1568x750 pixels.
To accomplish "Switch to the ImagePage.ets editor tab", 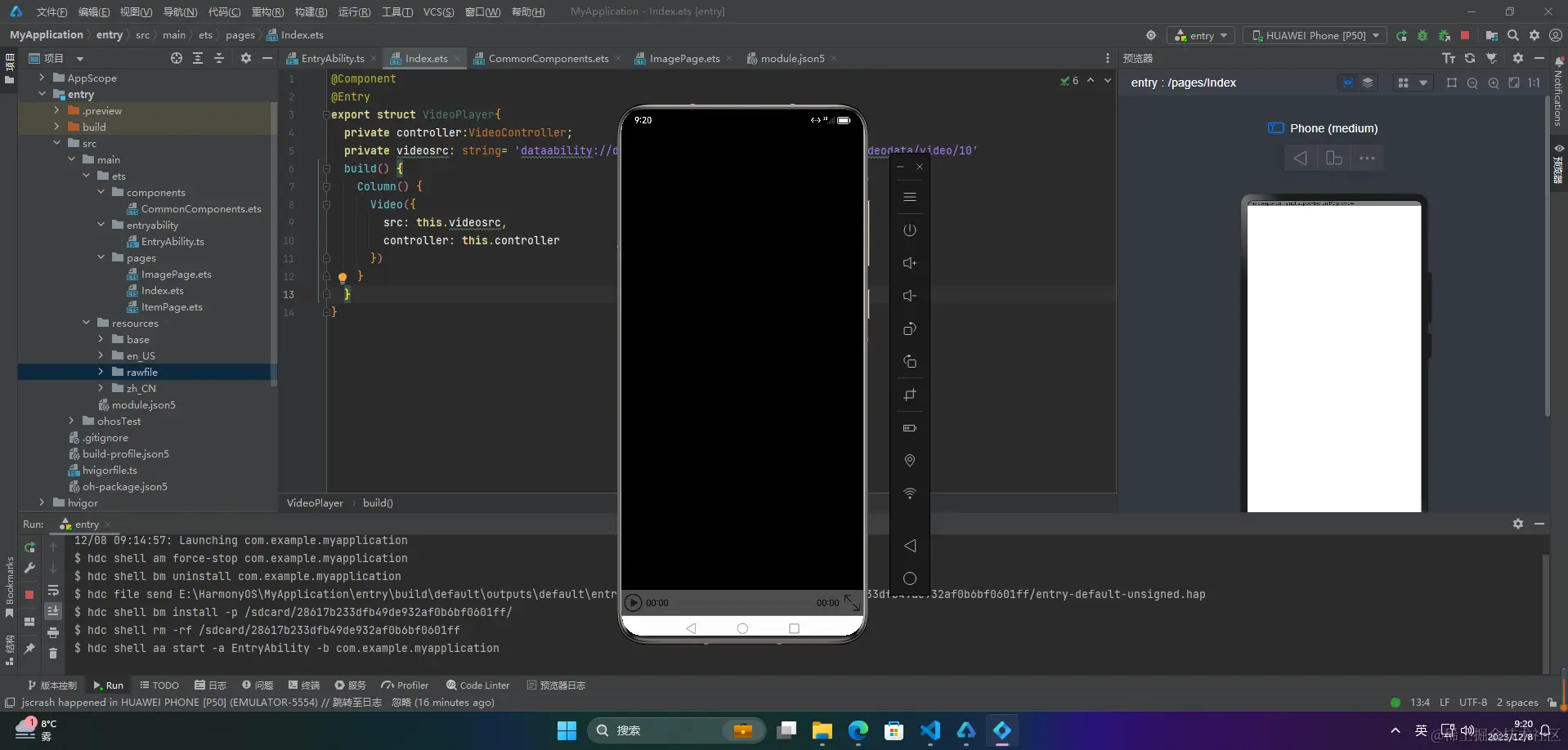I will (x=683, y=58).
